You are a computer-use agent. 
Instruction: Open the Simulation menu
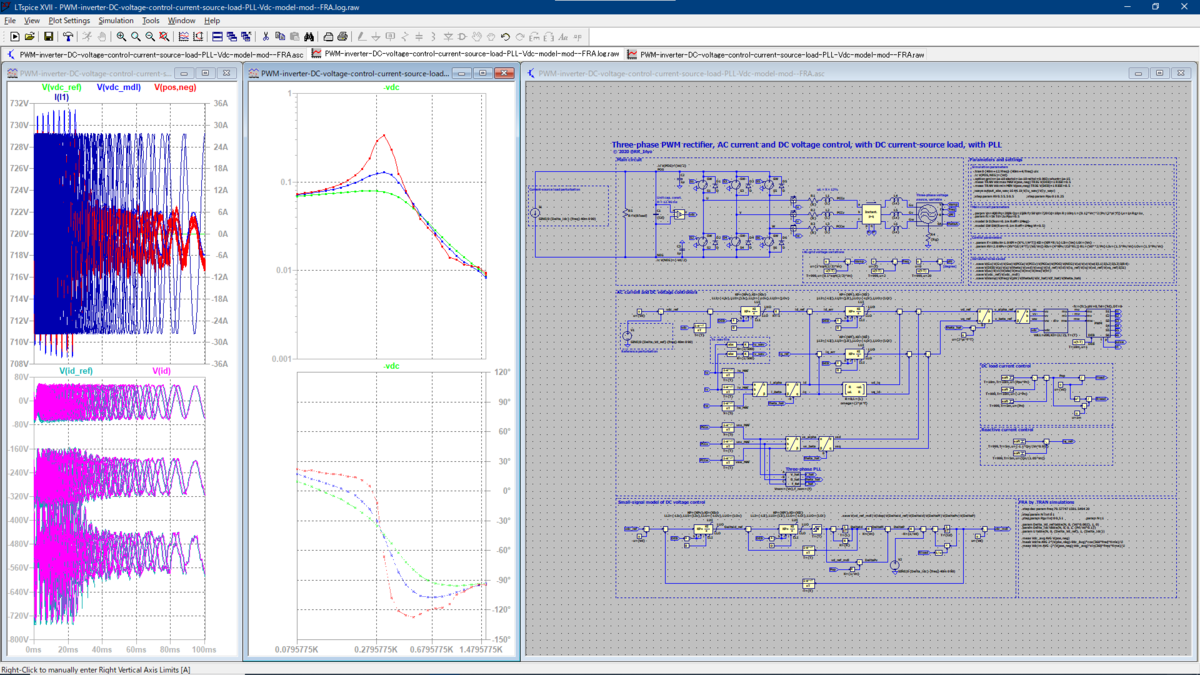[116, 20]
